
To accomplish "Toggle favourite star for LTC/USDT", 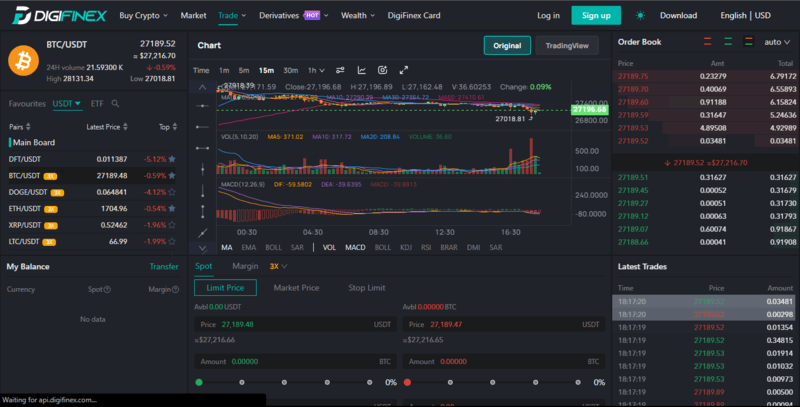I will click(x=172, y=241).
